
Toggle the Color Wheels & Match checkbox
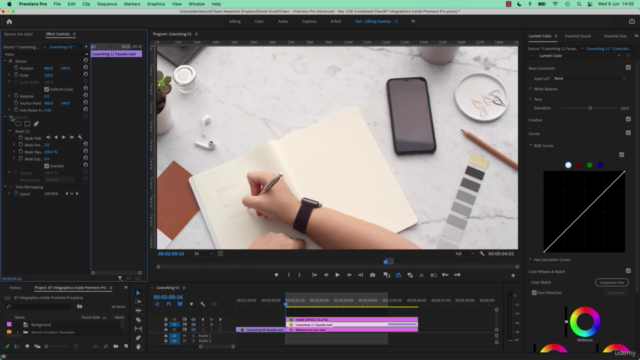click(x=628, y=271)
